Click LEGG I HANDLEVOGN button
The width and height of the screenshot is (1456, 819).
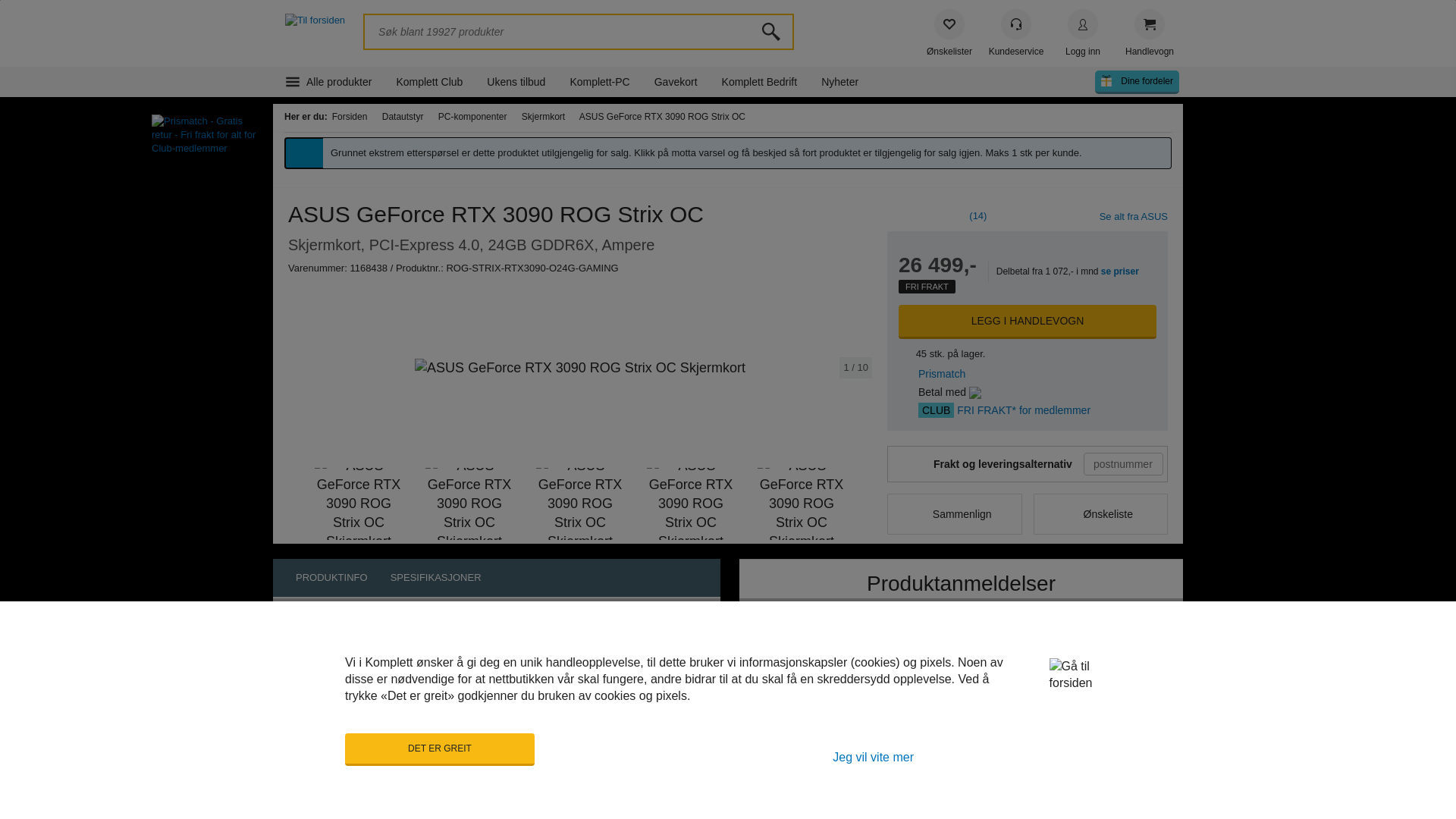1027,322
